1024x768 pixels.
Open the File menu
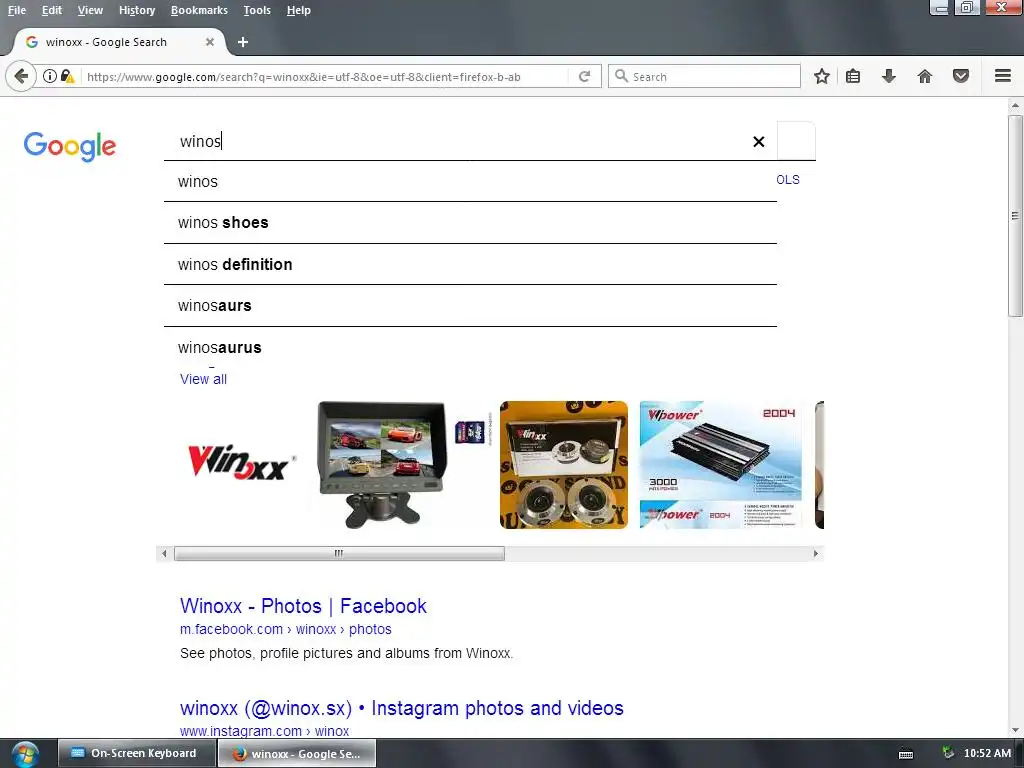17,10
